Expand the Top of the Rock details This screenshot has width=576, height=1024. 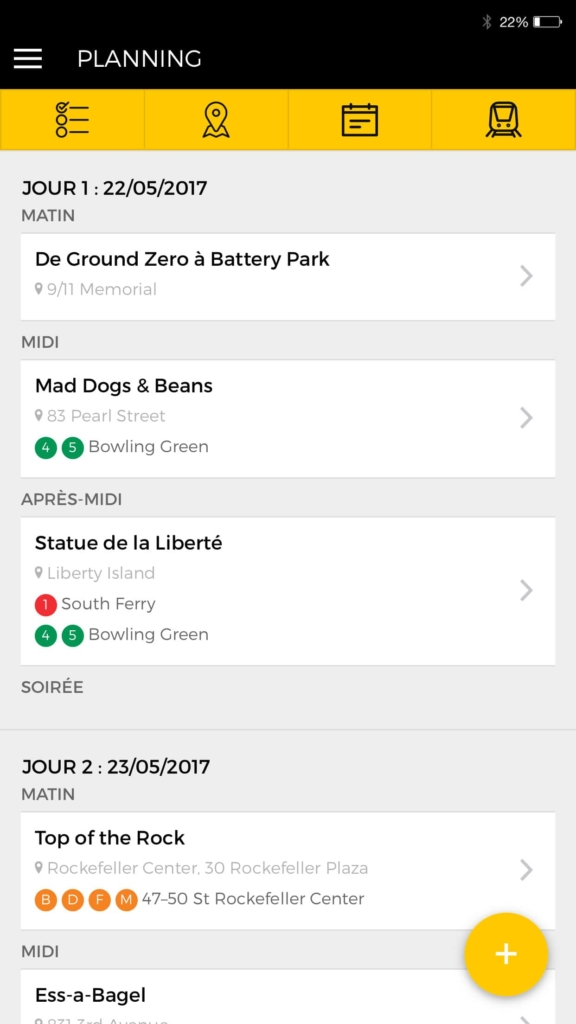tap(288, 869)
